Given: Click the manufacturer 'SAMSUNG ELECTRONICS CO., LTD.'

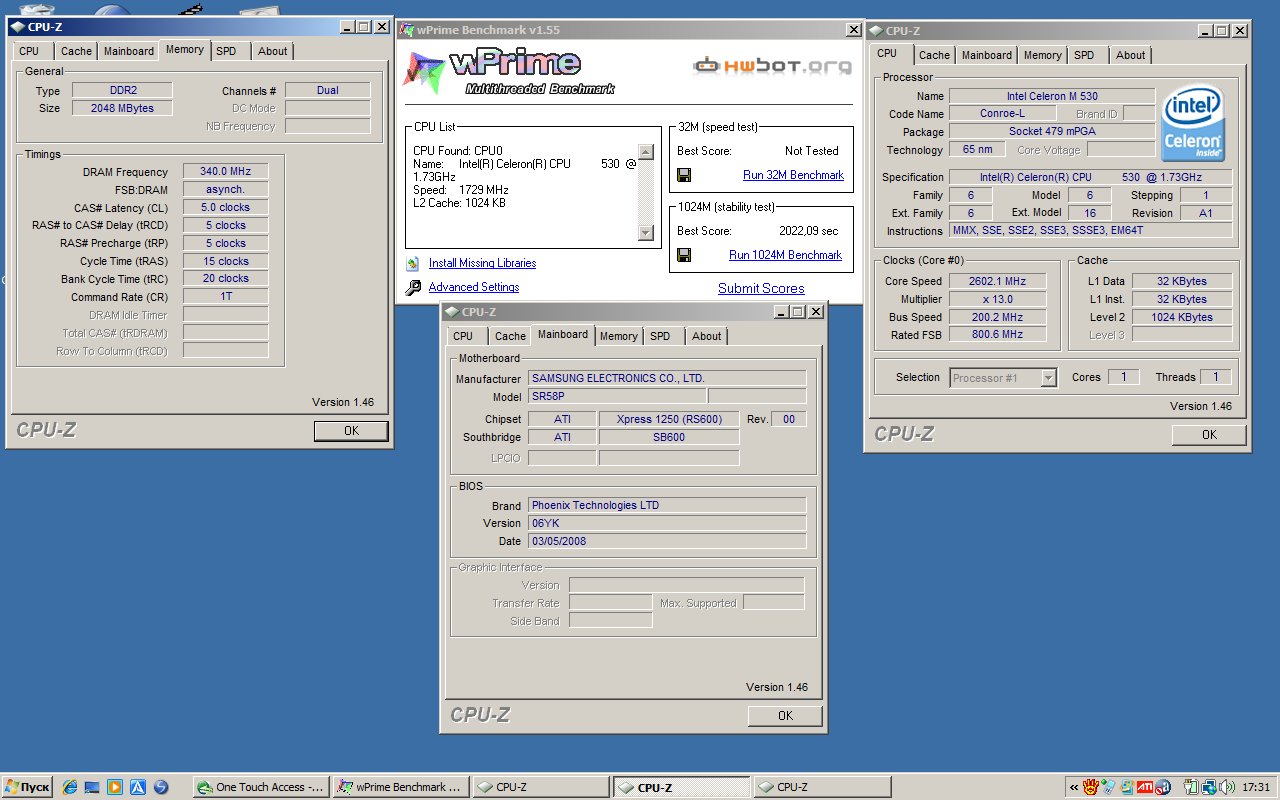Looking at the screenshot, I should [667, 378].
